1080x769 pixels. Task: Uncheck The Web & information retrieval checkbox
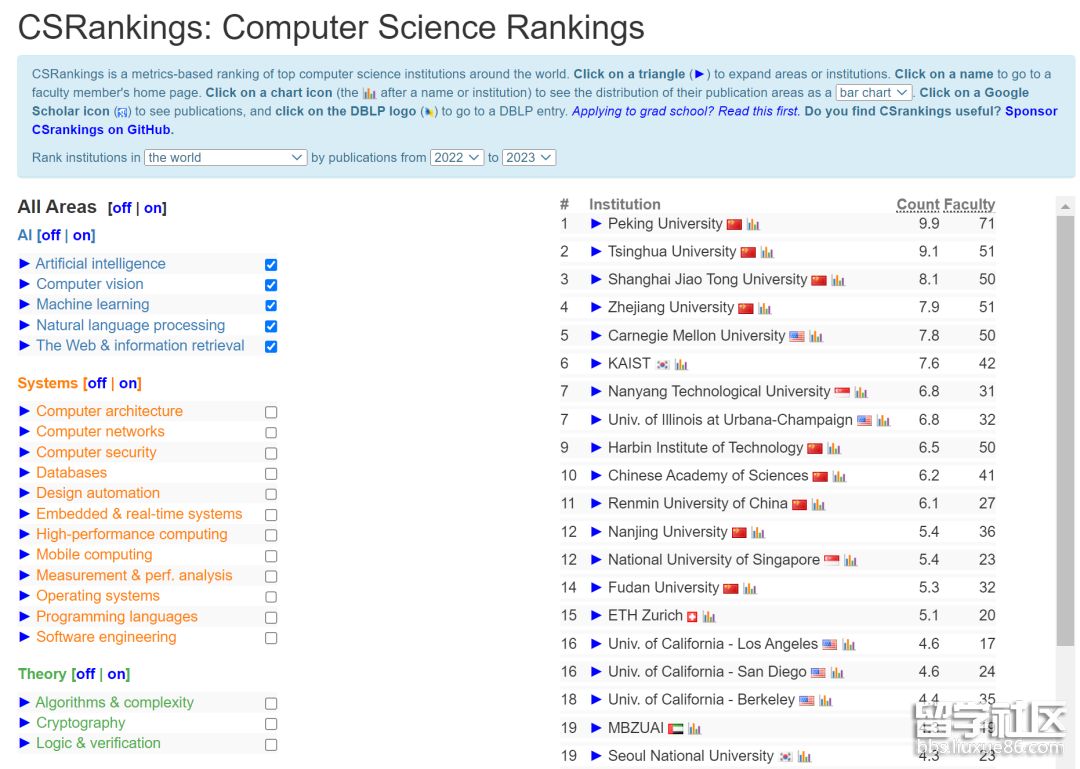(271, 347)
